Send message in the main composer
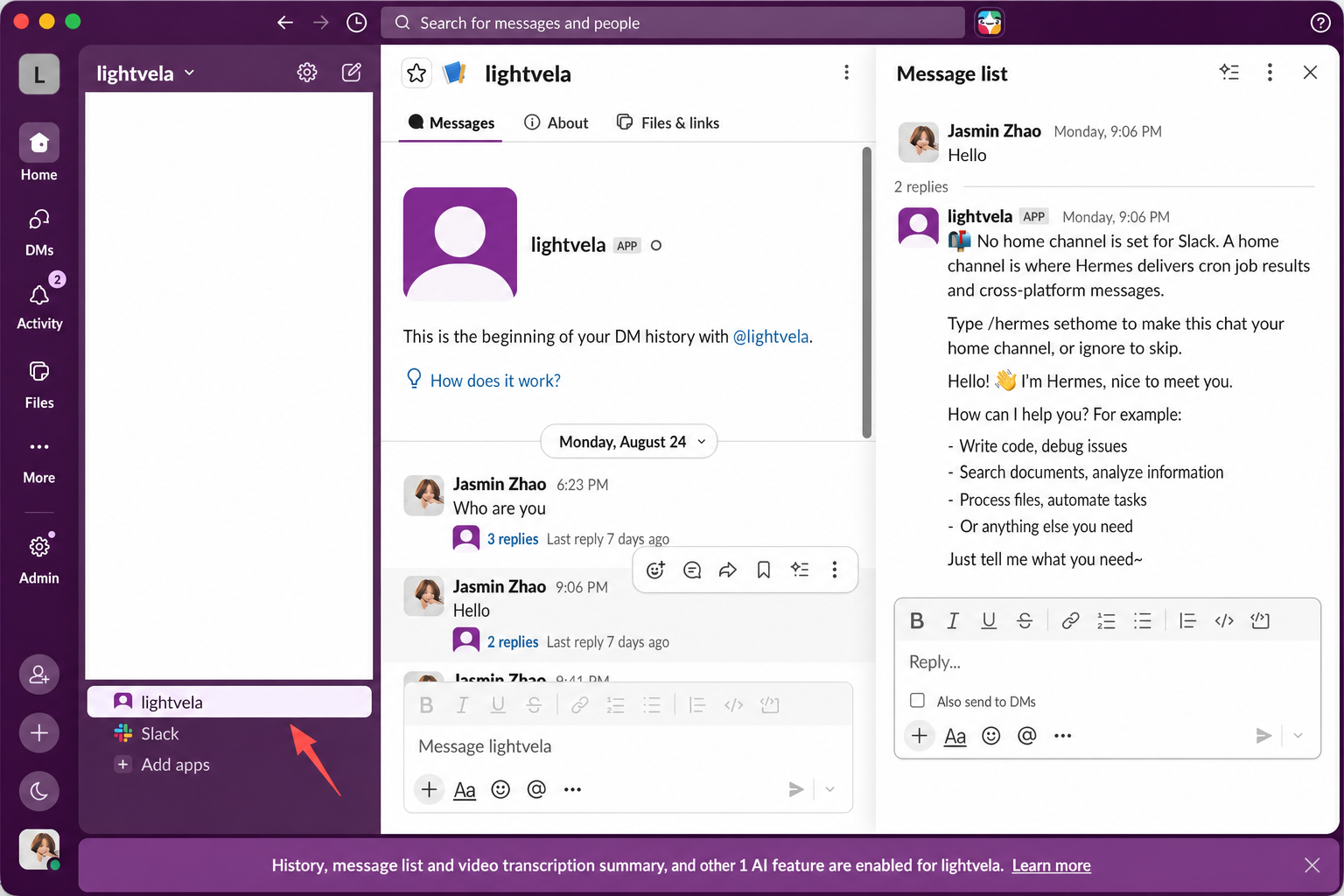The image size is (1344, 896). pos(795,790)
